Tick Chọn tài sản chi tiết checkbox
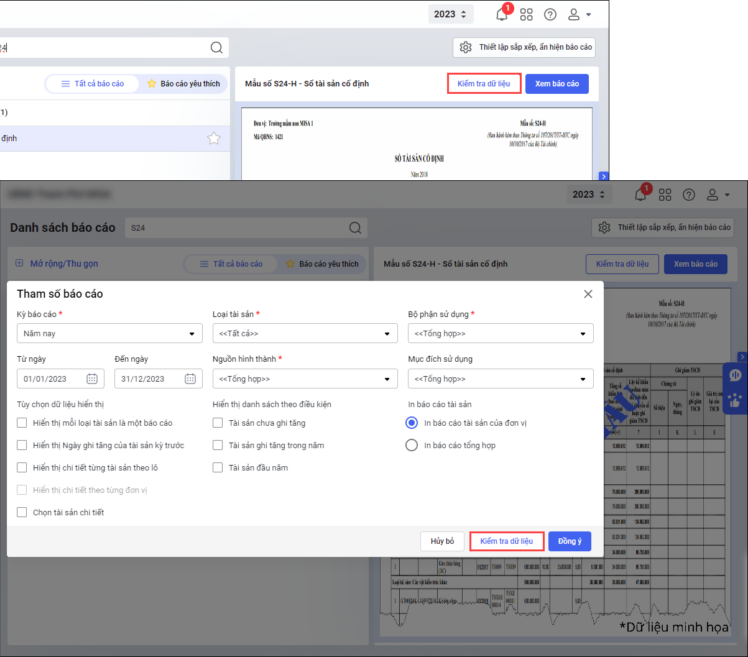The height and width of the screenshot is (657, 748). pyautogui.click(x=22, y=512)
